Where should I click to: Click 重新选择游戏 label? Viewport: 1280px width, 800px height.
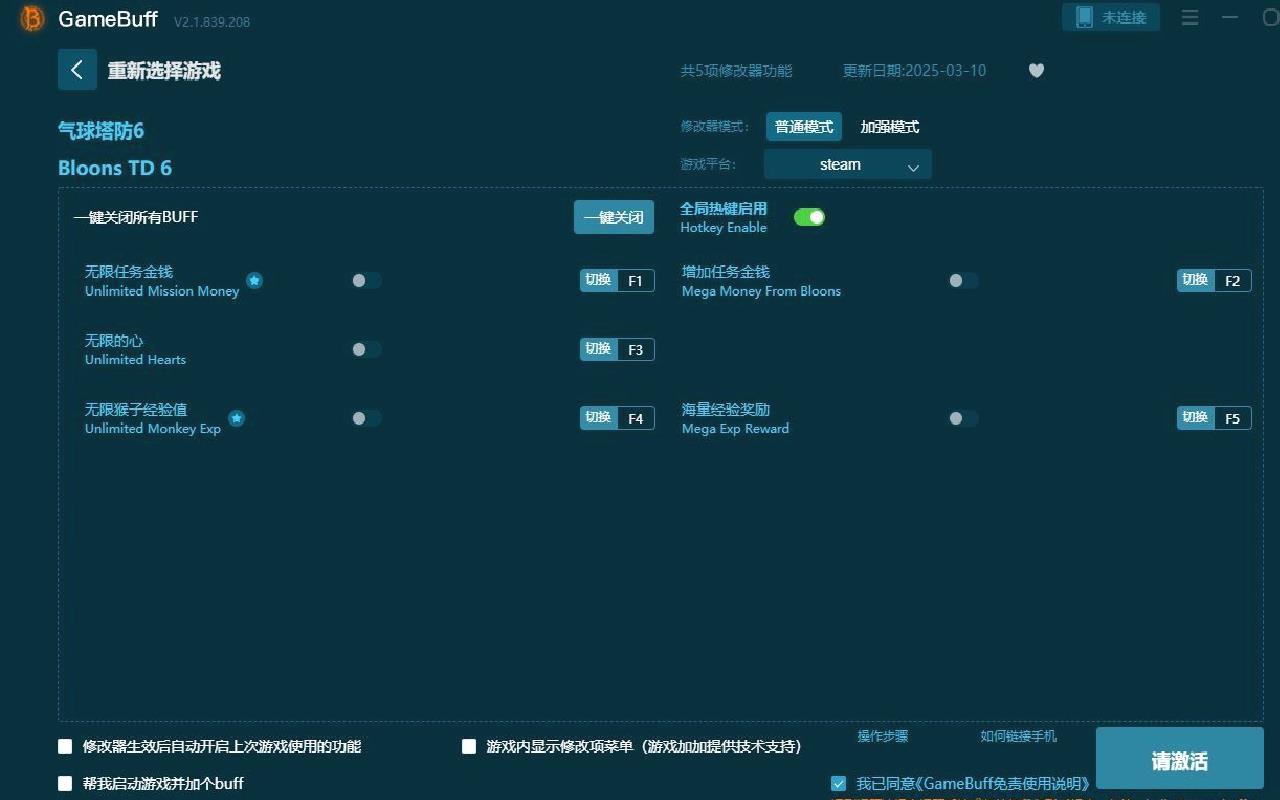pyautogui.click(x=164, y=71)
